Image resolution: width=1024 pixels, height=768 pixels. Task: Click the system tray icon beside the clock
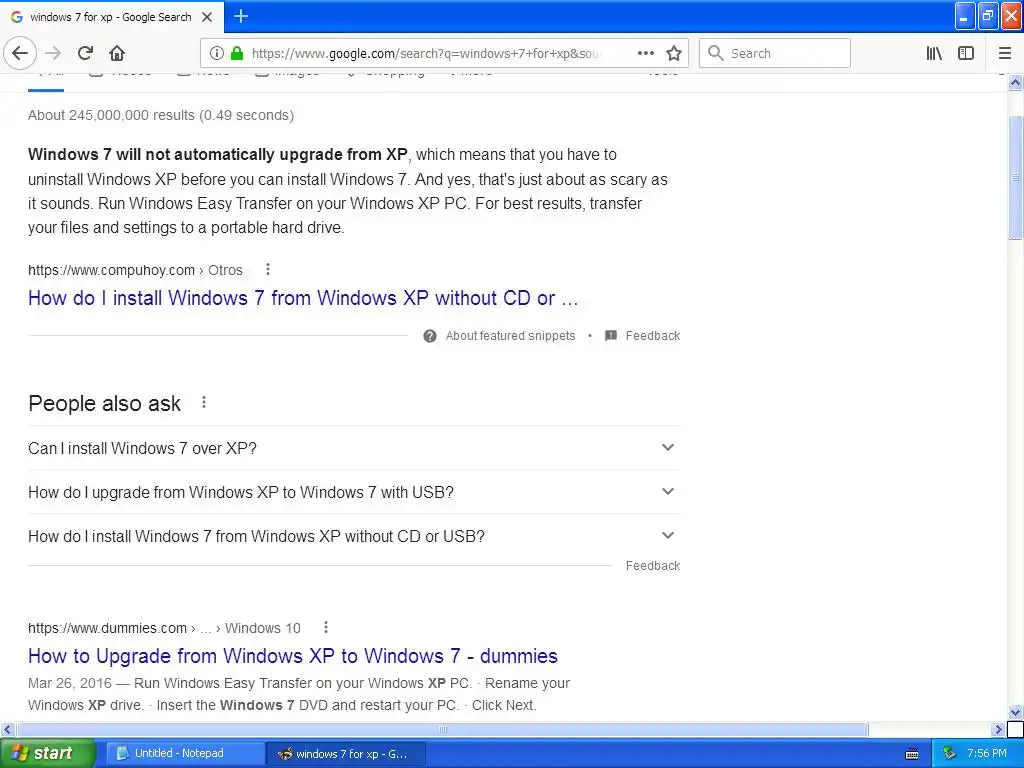[x=950, y=753]
